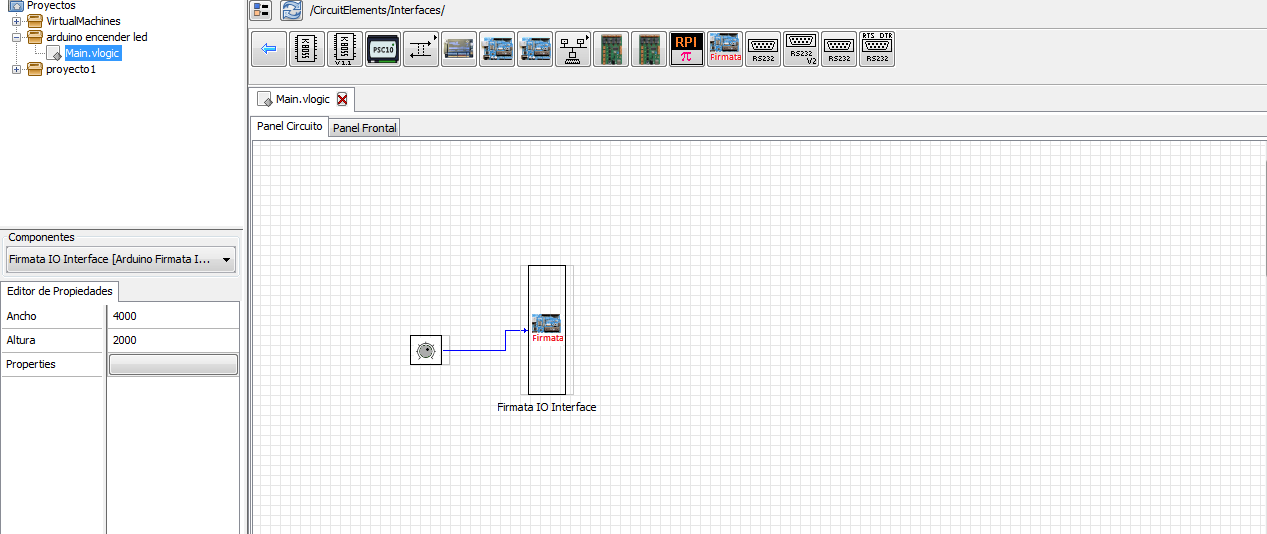Click the Altura value field 2000
Viewport: 1267px width, 534px height.
[173, 340]
